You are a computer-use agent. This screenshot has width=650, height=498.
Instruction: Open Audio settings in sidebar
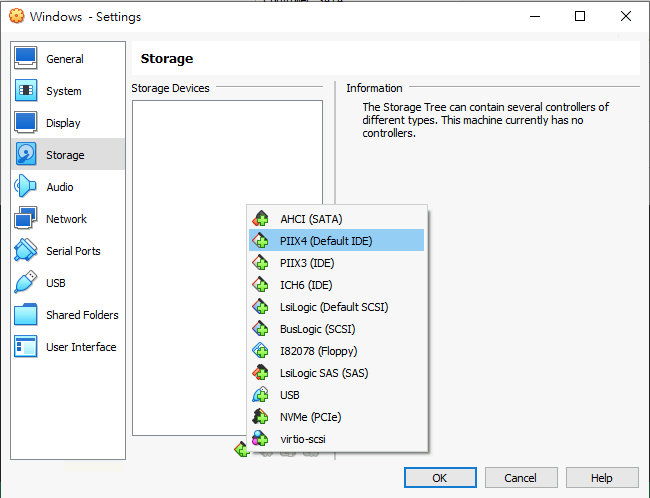pos(60,187)
